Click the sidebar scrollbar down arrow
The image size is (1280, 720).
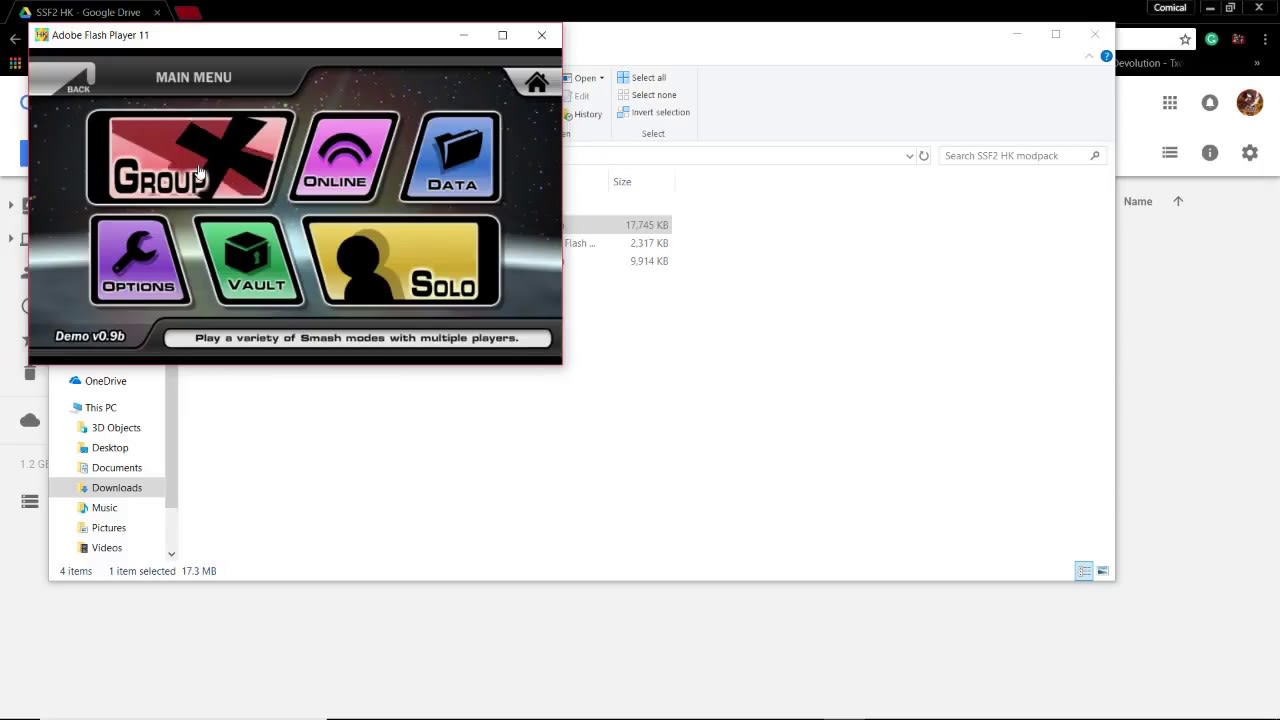171,554
